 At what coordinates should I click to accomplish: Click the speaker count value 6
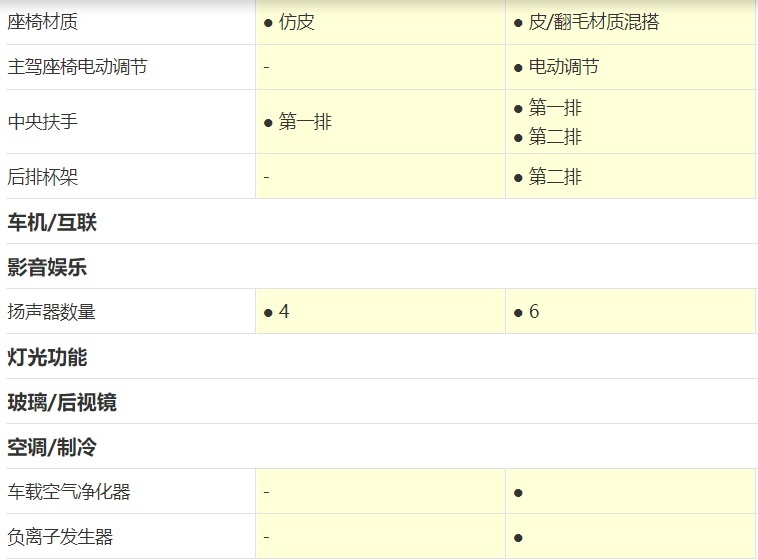tap(534, 311)
